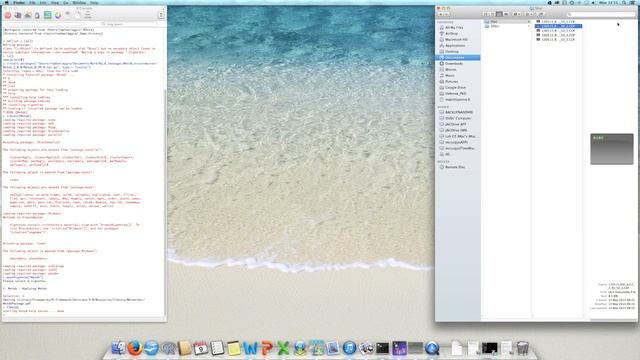The width and height of the screenshot is (640, 360).
Task: Open Pictures from Finder sidebar
Action: tap(451, 82)
